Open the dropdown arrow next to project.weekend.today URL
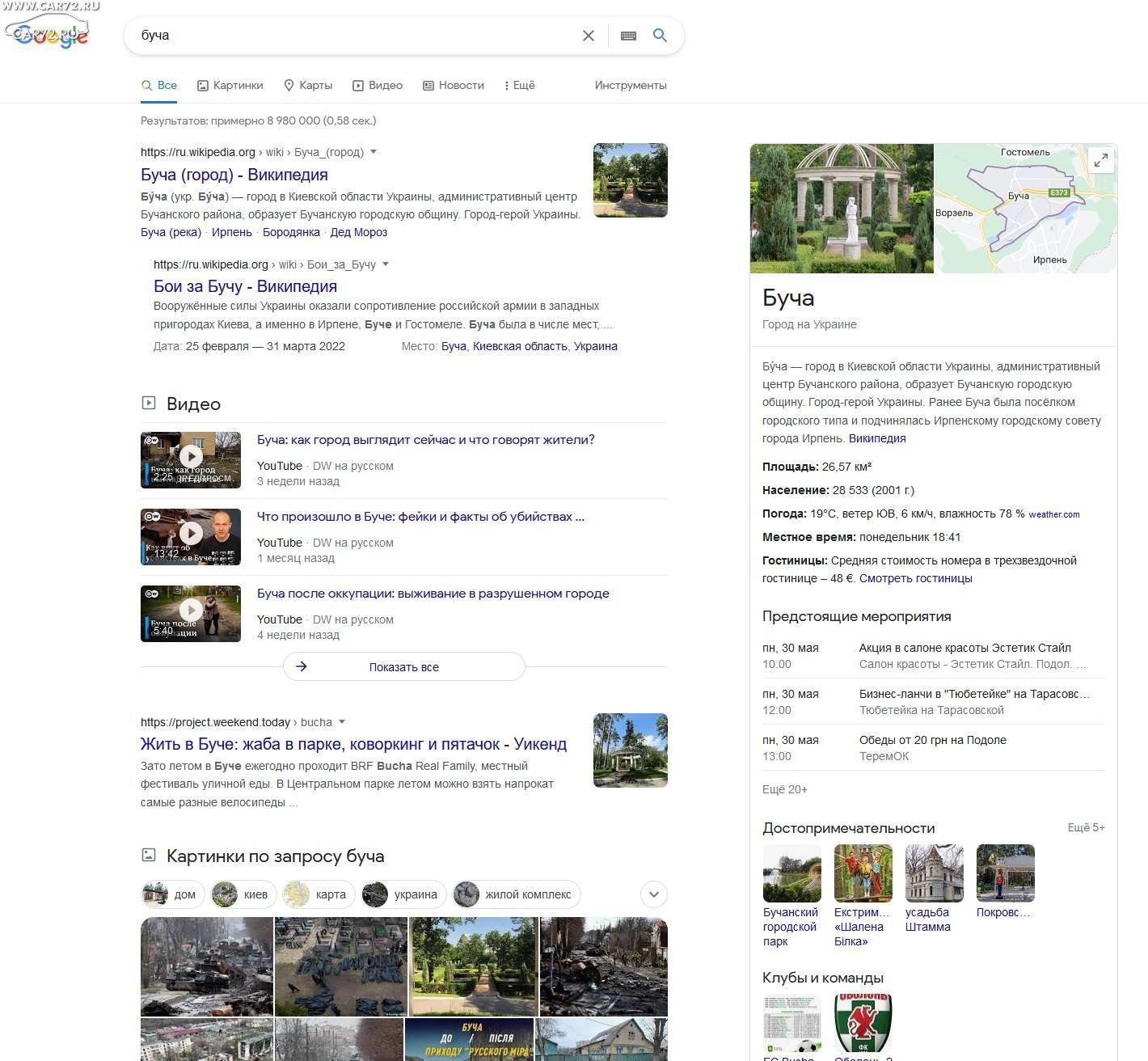1148x1061 pixels. [x=341, y=722]
